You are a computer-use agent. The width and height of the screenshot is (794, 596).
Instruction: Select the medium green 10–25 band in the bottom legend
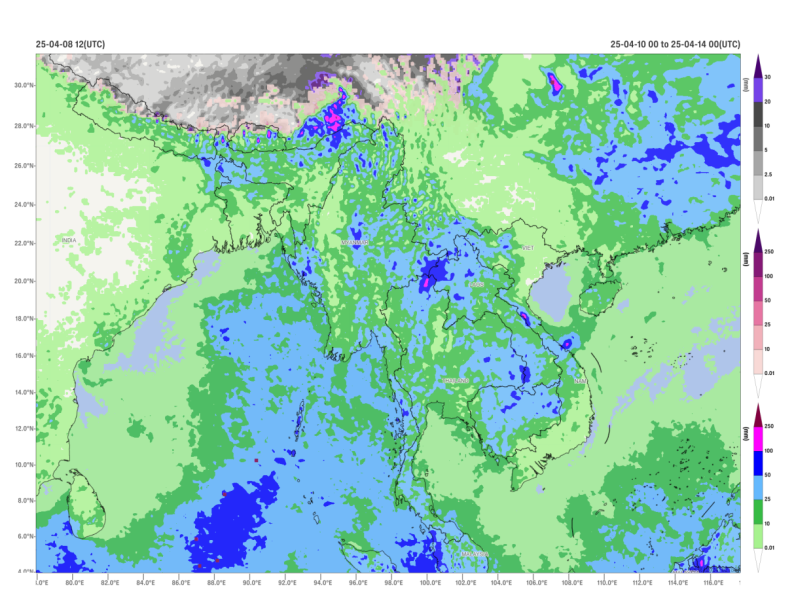point(758,512)
